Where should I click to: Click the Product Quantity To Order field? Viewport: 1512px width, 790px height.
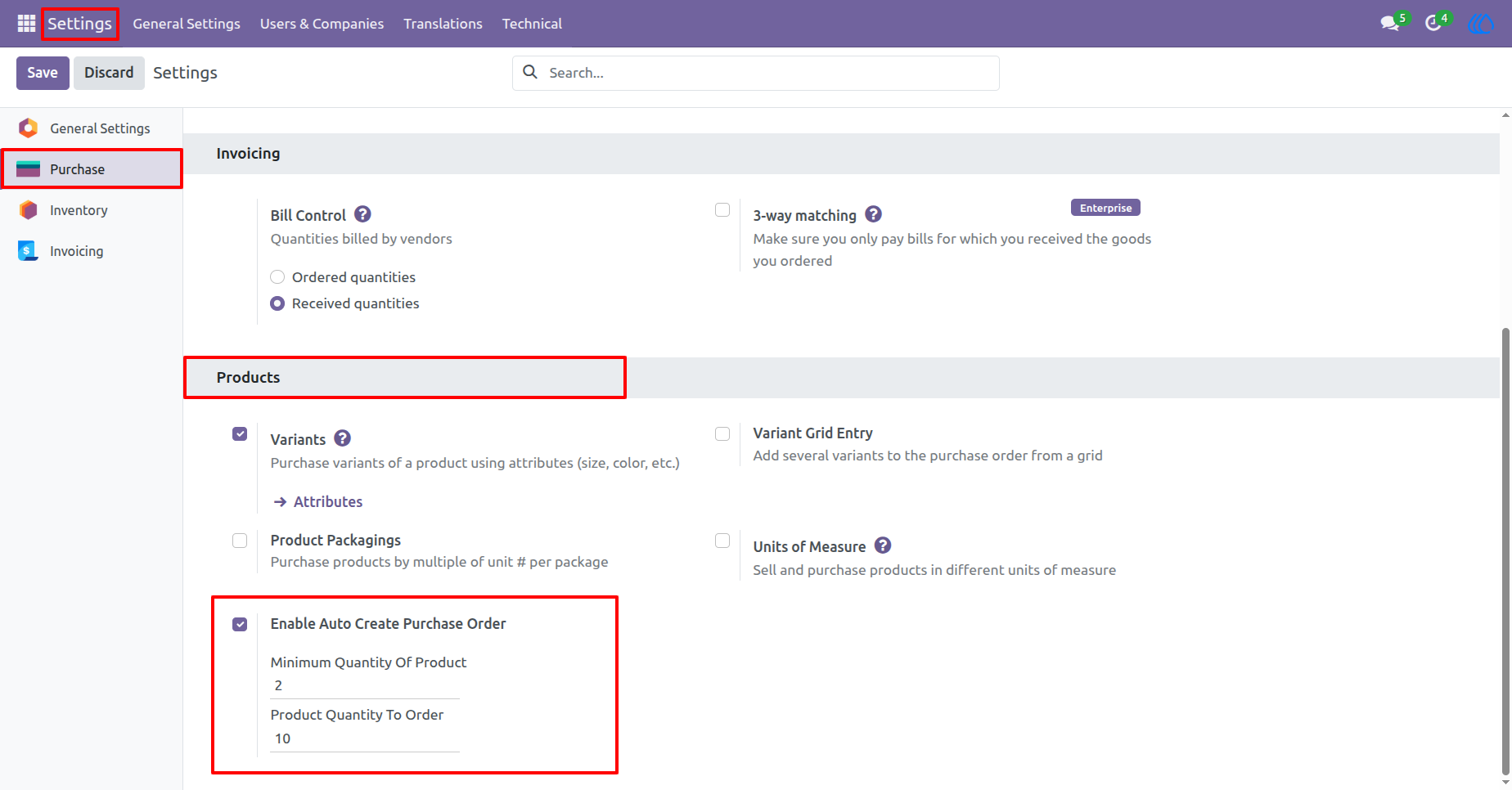[365, 738]
